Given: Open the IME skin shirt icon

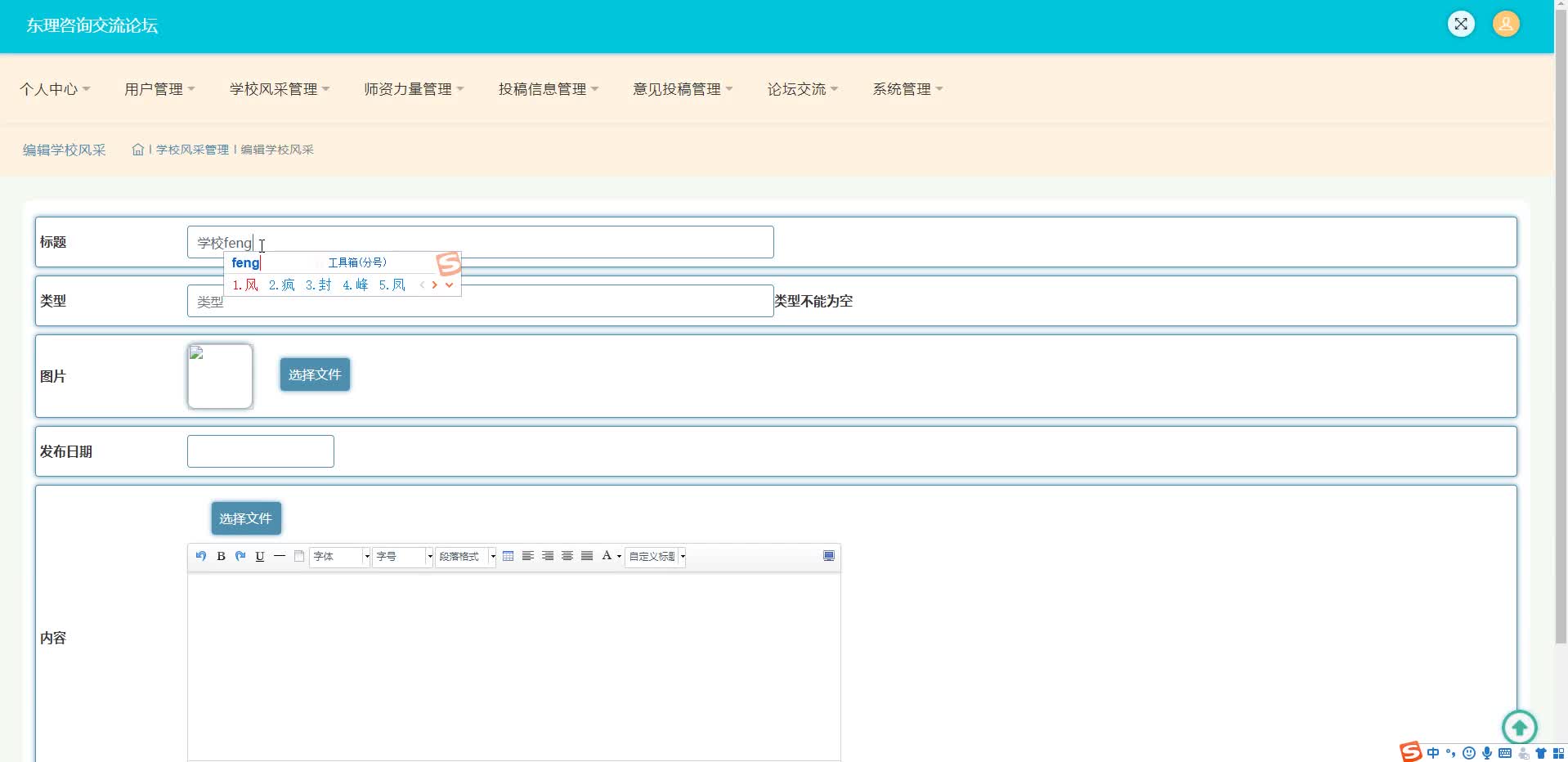Looking at the screenshot, I should pos(1541,753).
